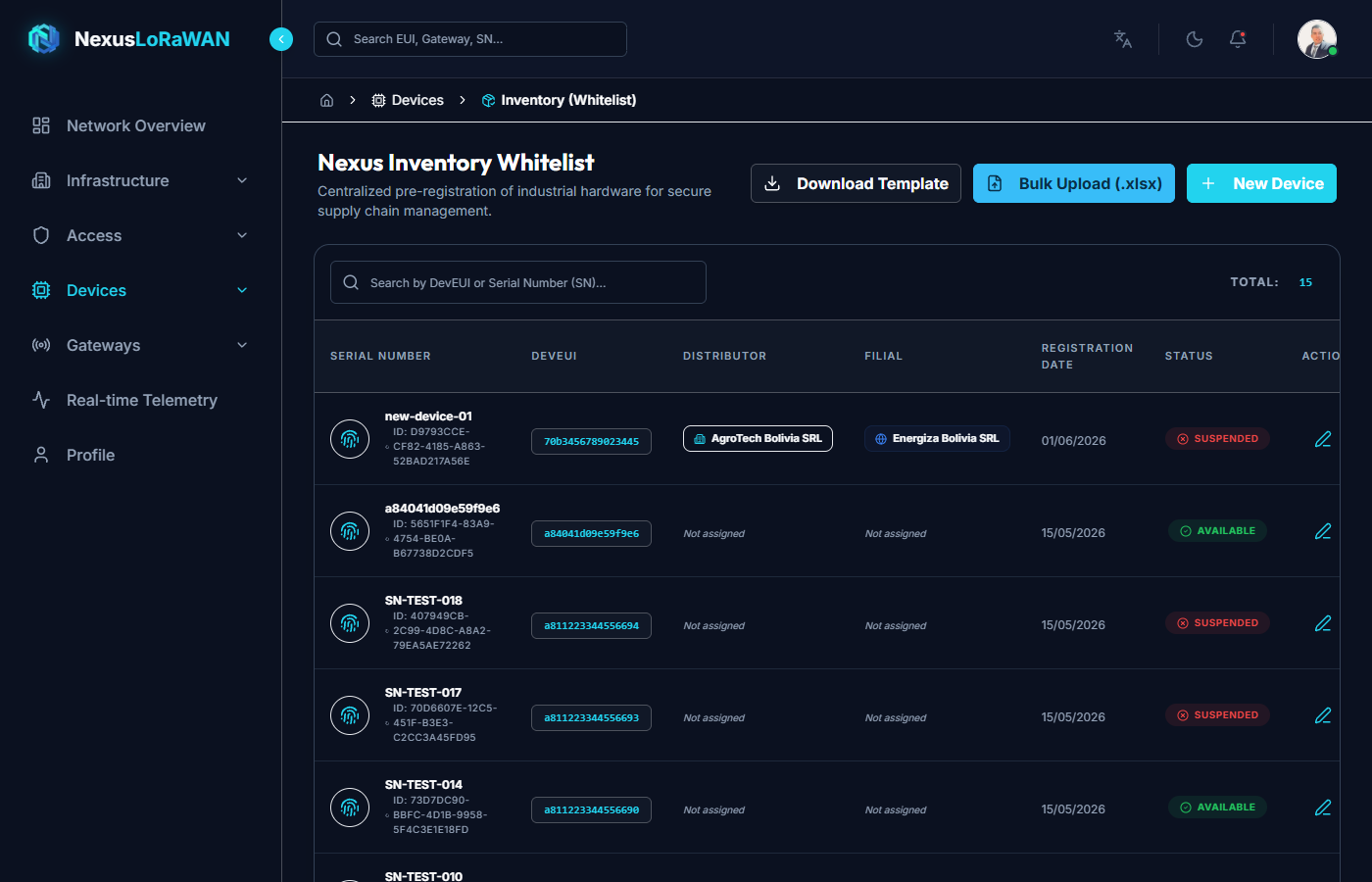The width and height of the screenshot is (1372, 882).
Task: Click the home breadcrumb icon
Action: (327, 100)
